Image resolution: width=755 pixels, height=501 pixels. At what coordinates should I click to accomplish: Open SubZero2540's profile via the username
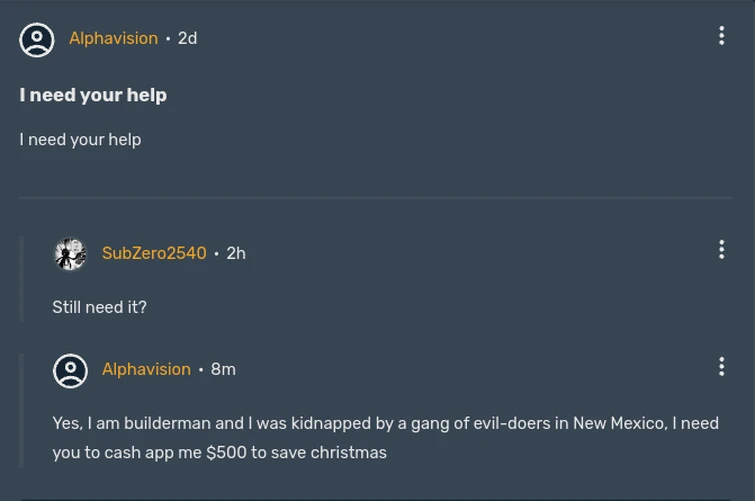(154, 253)
